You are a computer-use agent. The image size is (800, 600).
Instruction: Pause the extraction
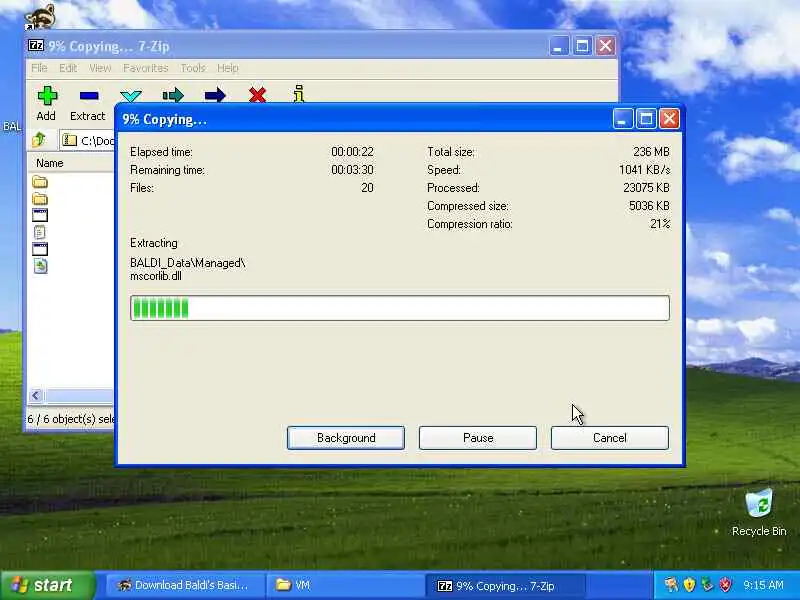click(x=478, y=438)
